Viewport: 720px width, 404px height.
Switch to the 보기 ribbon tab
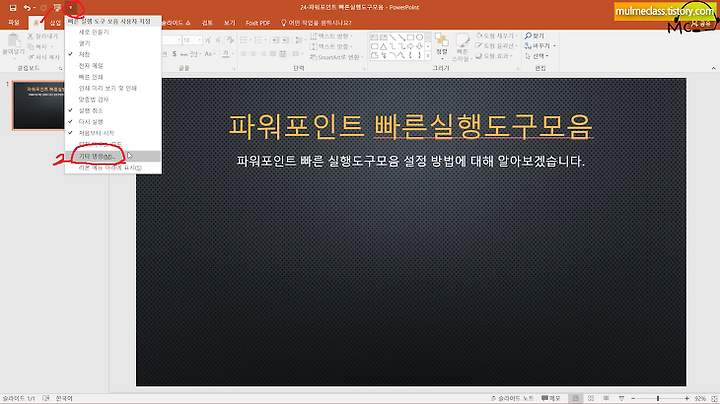click(229, 22)
